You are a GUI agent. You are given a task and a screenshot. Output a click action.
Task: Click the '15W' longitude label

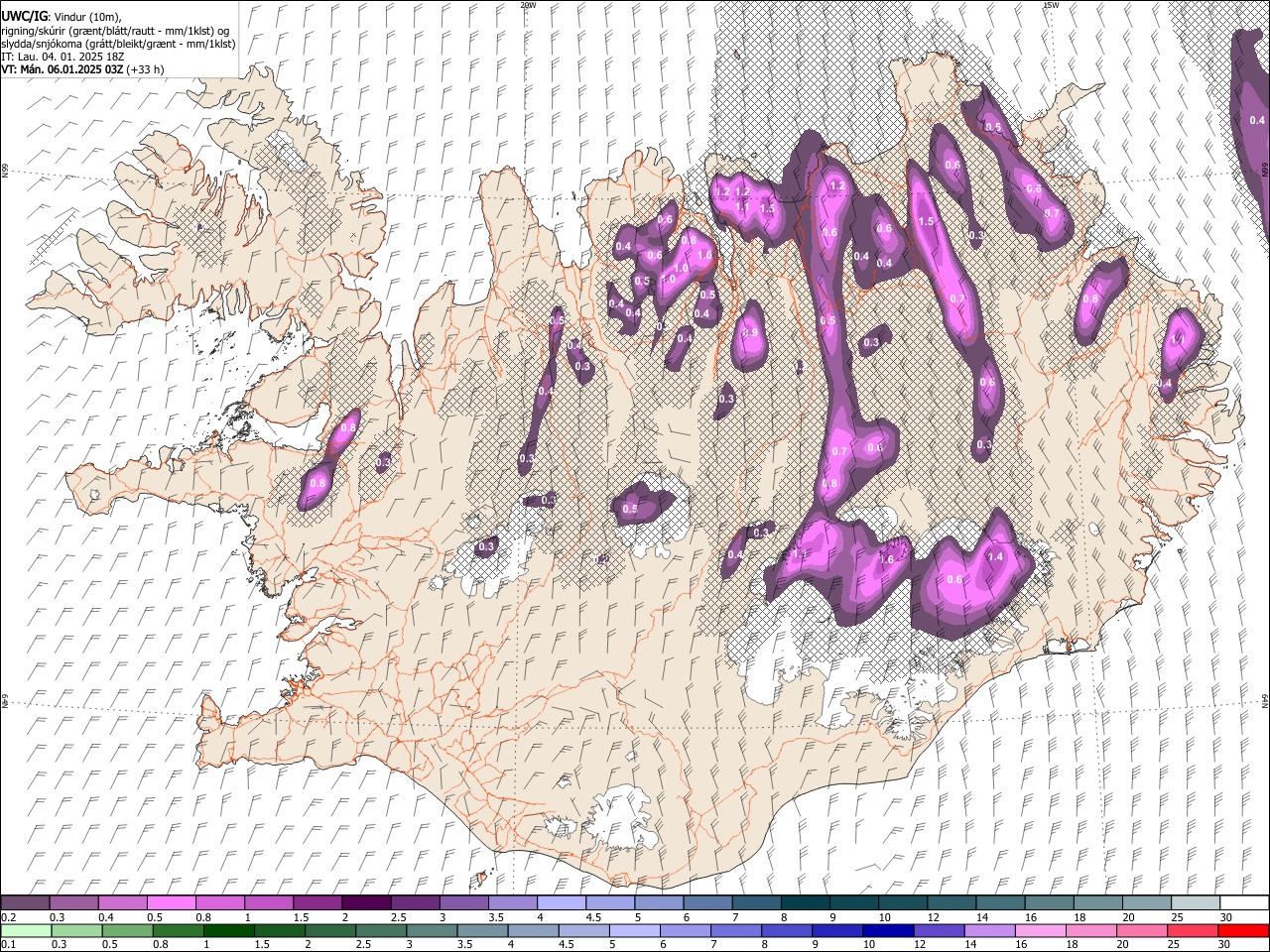click(1051, 5)
